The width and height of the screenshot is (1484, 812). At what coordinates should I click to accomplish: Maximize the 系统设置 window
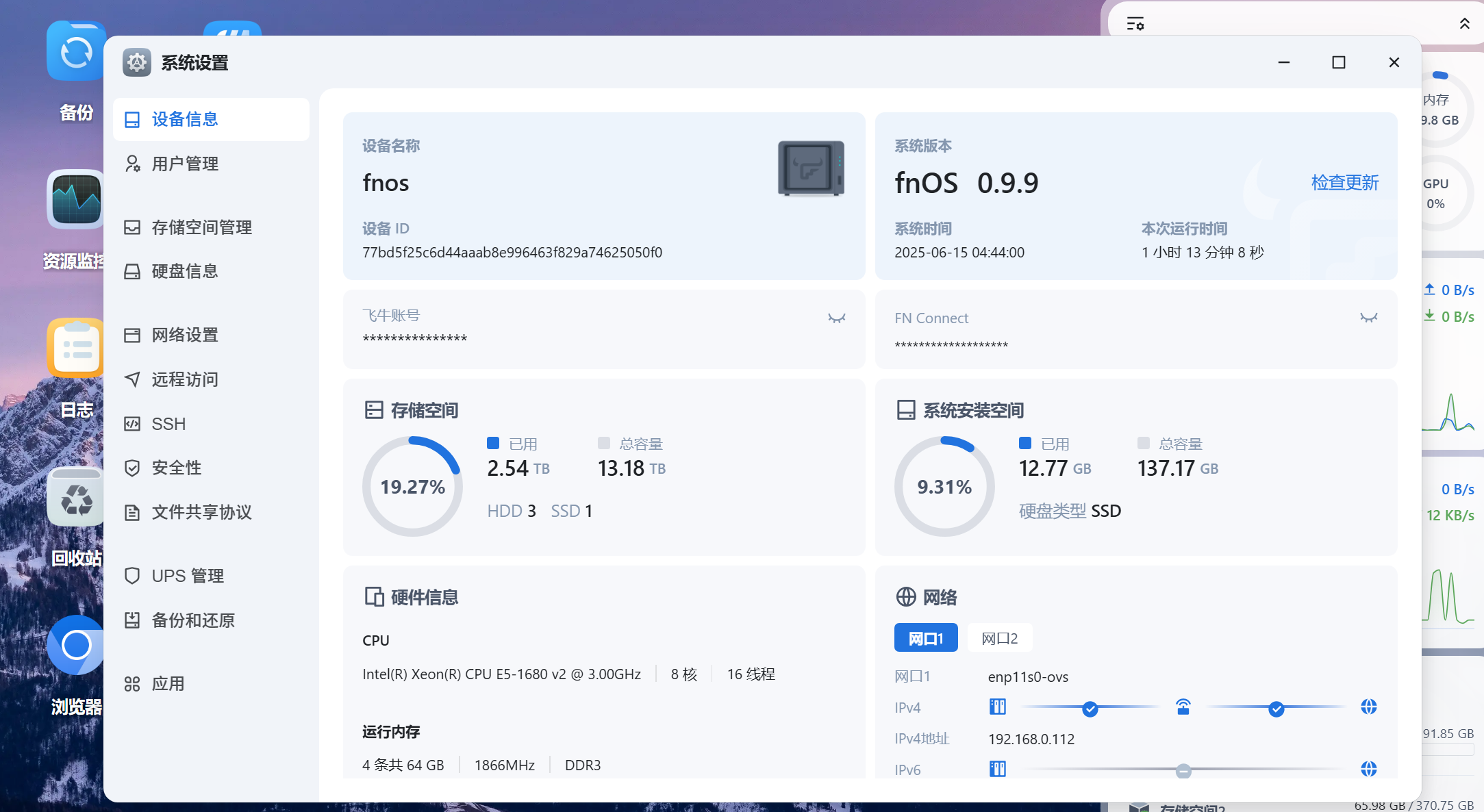pos(1339,62)
